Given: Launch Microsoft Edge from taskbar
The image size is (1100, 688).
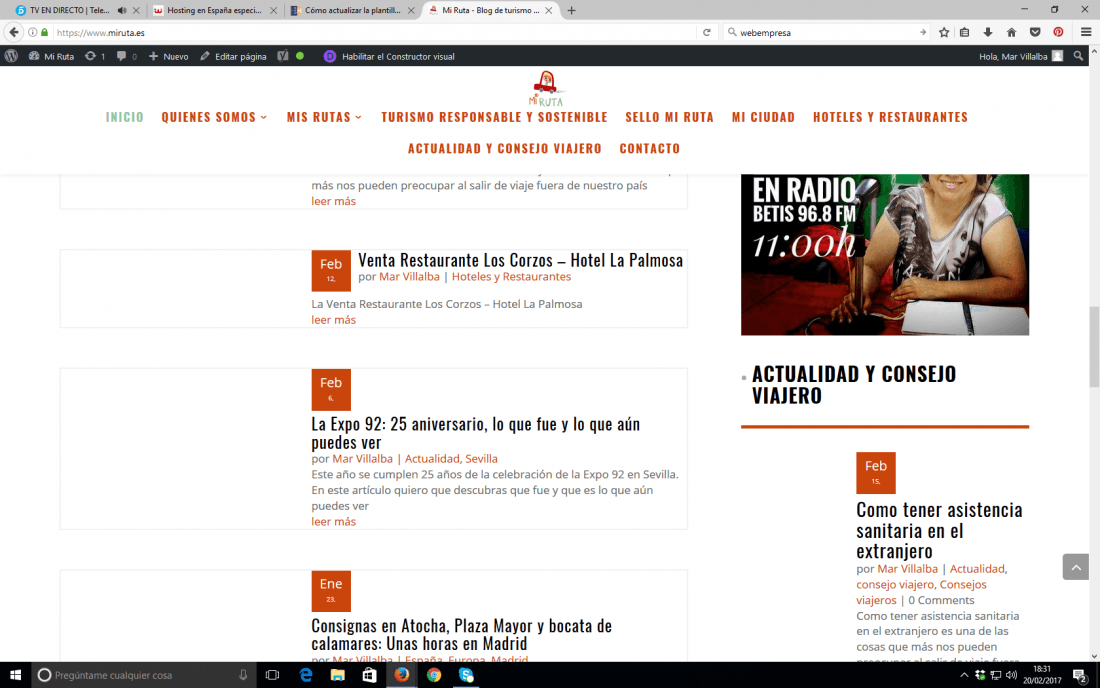Looking at the screenshot, I should tap(306, 675).
